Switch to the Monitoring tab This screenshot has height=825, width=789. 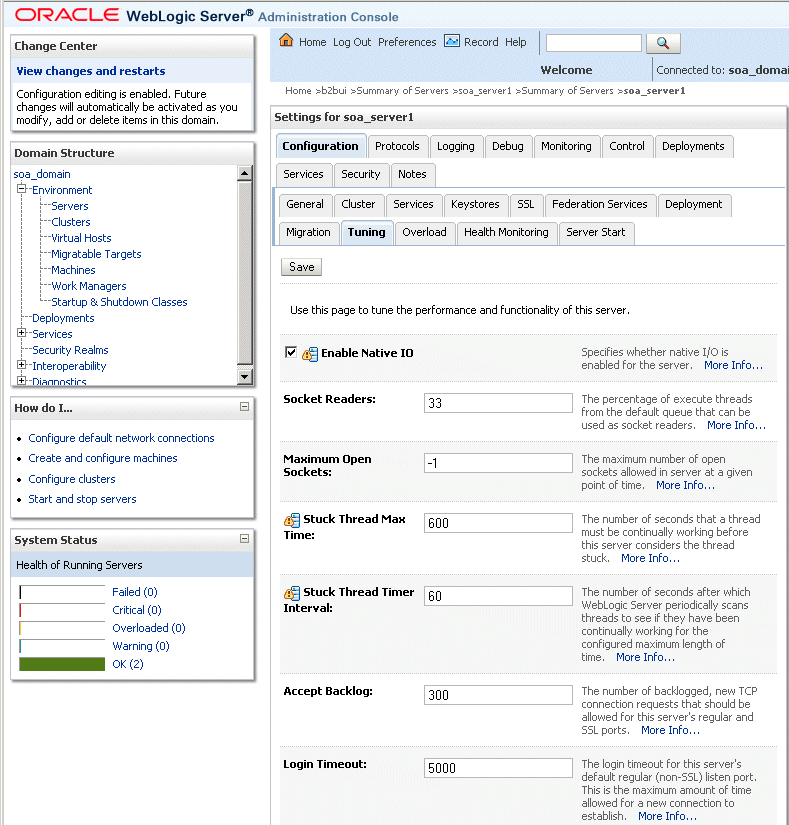click(x=566, y=146)
